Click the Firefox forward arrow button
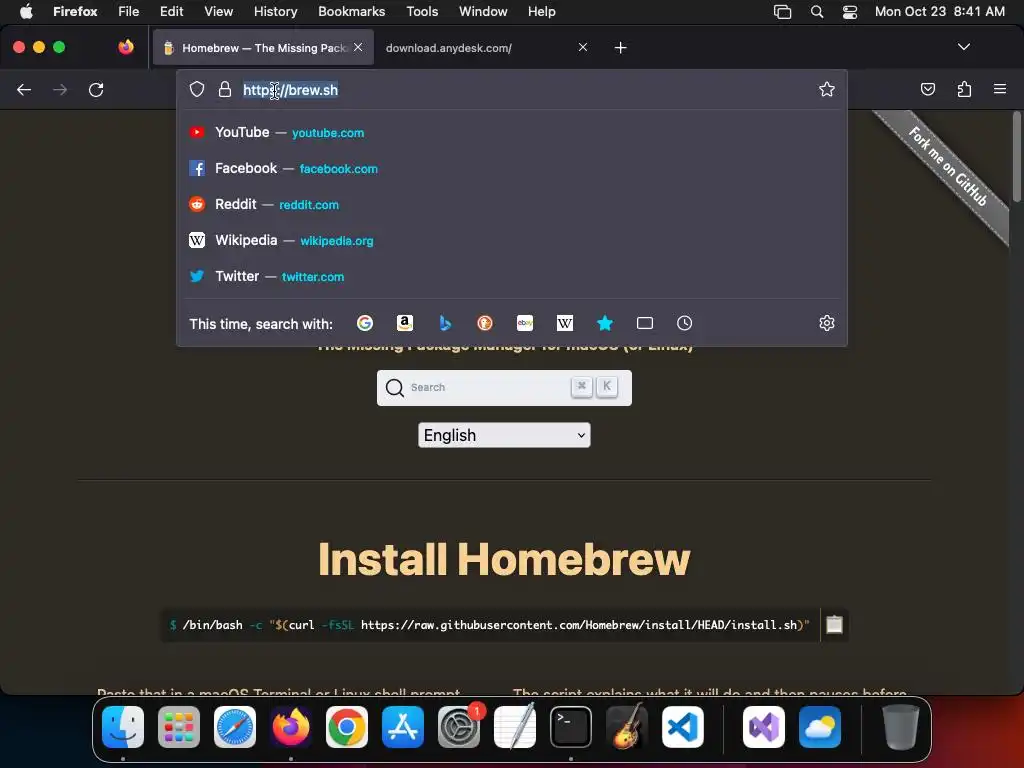 (x=60, y=89)
